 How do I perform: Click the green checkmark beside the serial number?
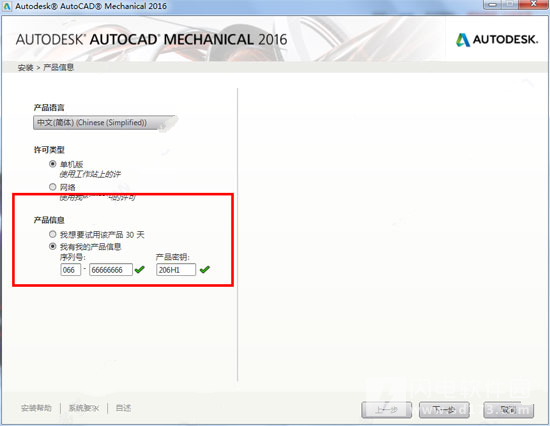[140, 269]
